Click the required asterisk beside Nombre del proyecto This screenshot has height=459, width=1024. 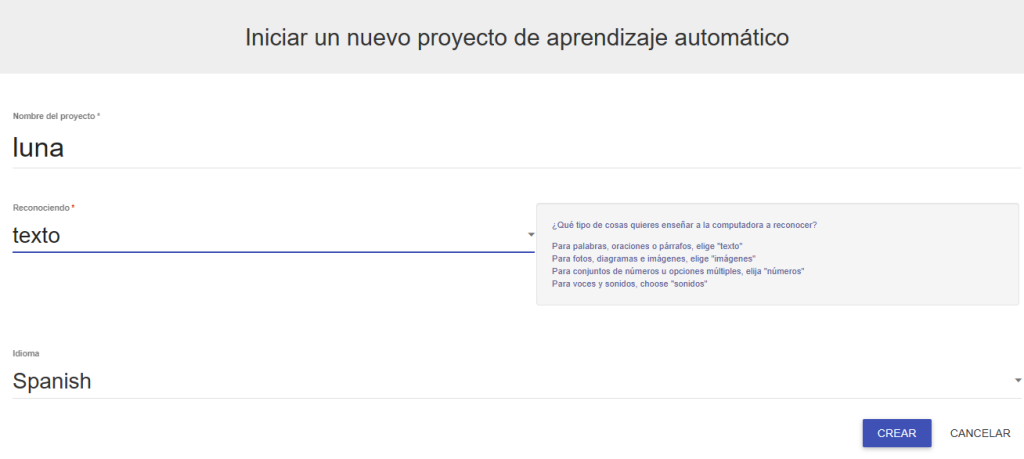coord(98,116)
